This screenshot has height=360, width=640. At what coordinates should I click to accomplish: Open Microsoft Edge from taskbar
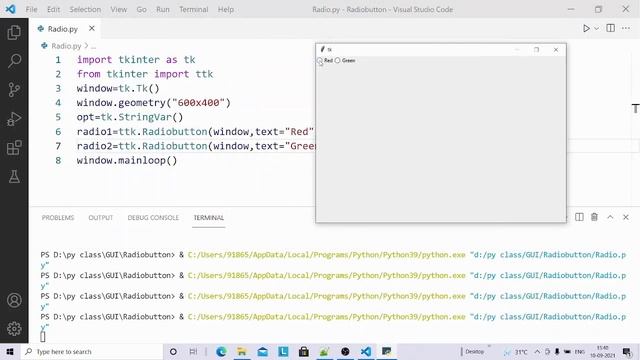221,351
